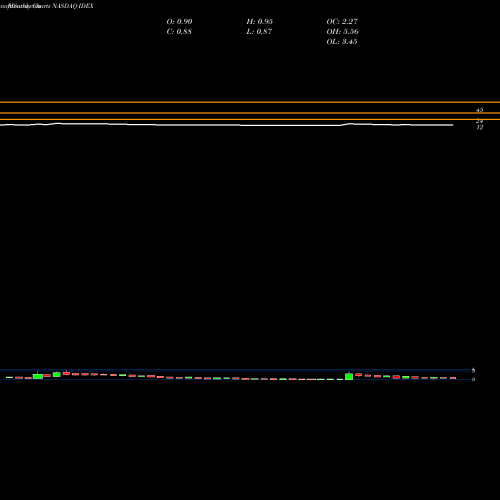500x500 pixels.
Task: Select the OH: 5.56 reading
Action: tap(342, 31)
